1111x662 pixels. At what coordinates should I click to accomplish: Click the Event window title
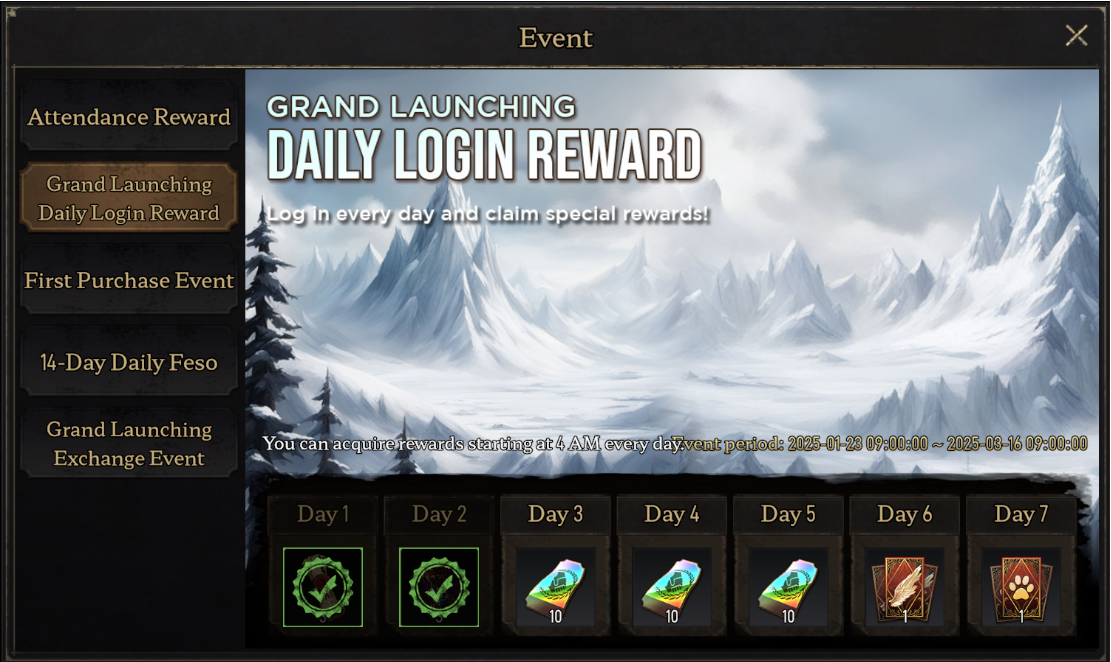[556, 38]
